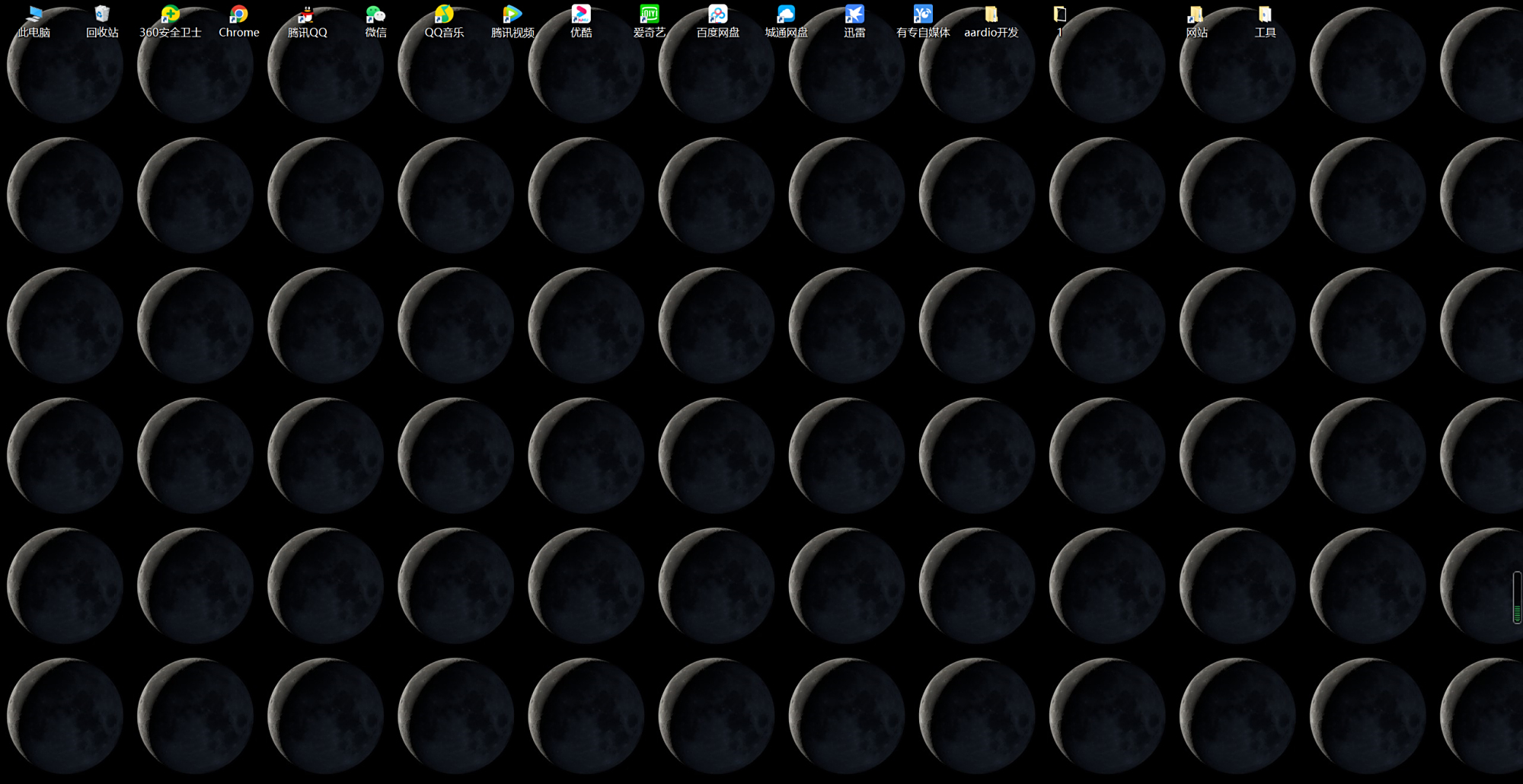Image resolution: width=1523 pixels, height=784 pixels.
Task: Select the 优酷 Youku shortcut
Action: point(581,14)
